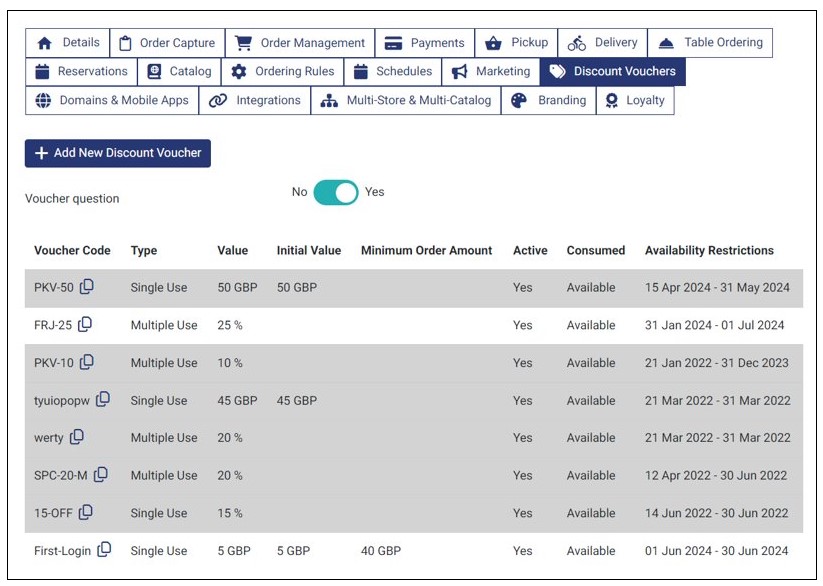Open the Reservations tab
This screenshot has width=823, height=586.
(81, 71)
